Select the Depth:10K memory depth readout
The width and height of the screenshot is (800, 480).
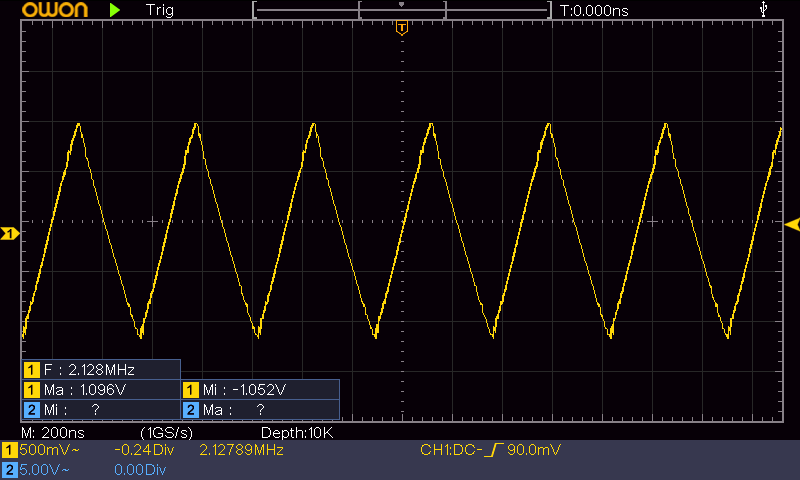click(297, 433)
